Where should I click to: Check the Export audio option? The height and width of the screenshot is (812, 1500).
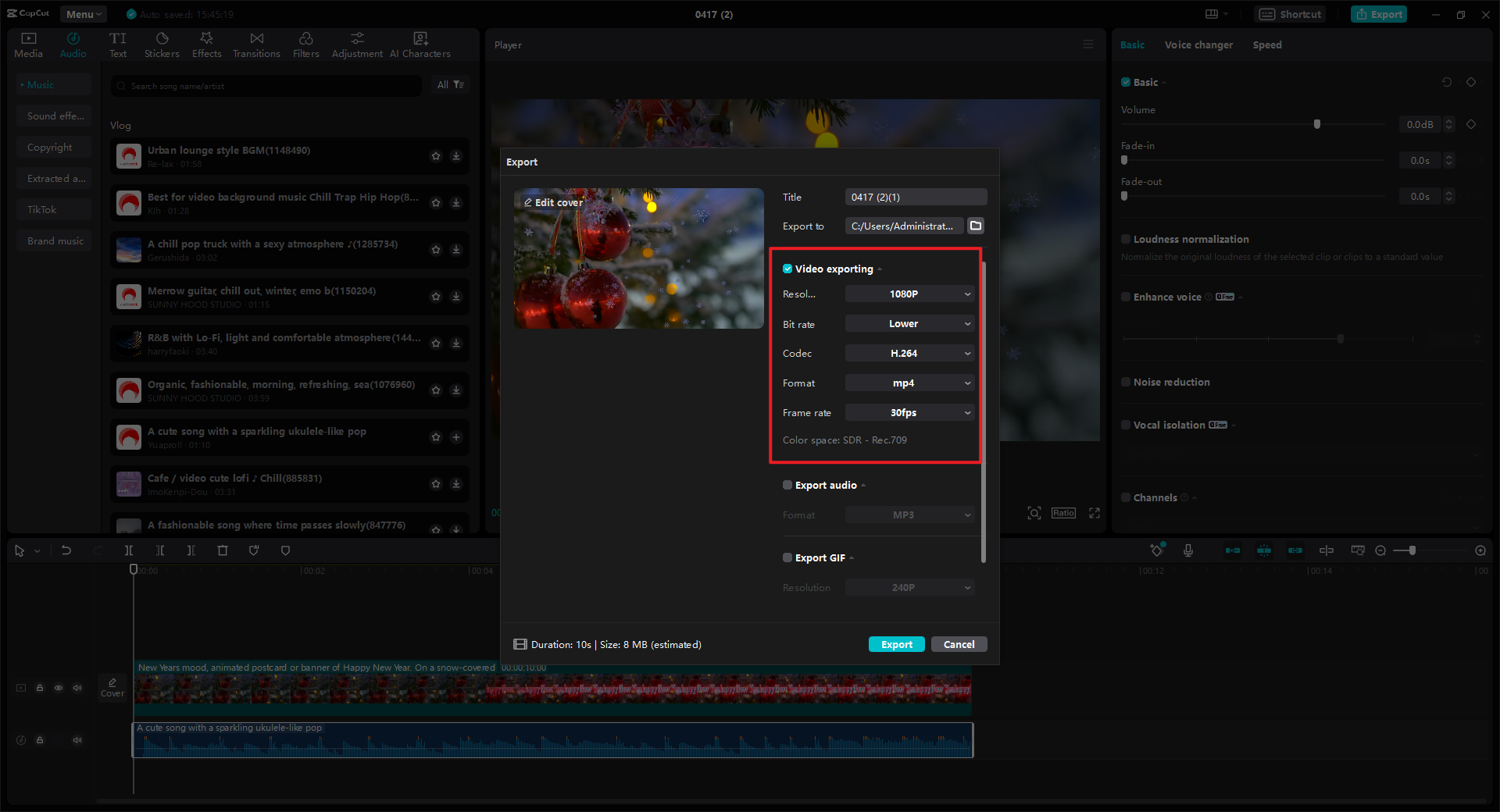pyautogui.click(x=787, y=485)
